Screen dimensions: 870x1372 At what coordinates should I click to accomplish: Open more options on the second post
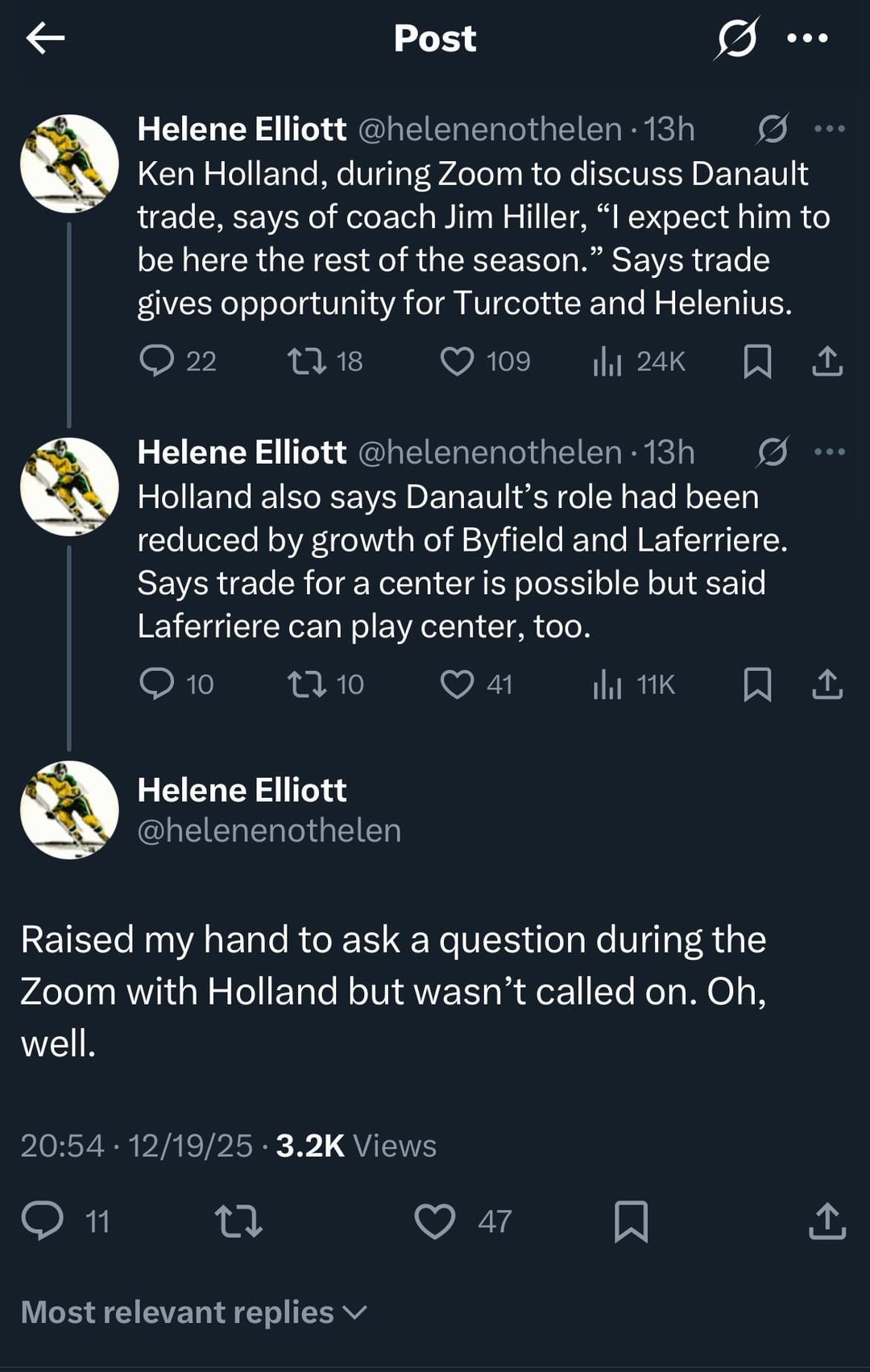coord(830,452)
